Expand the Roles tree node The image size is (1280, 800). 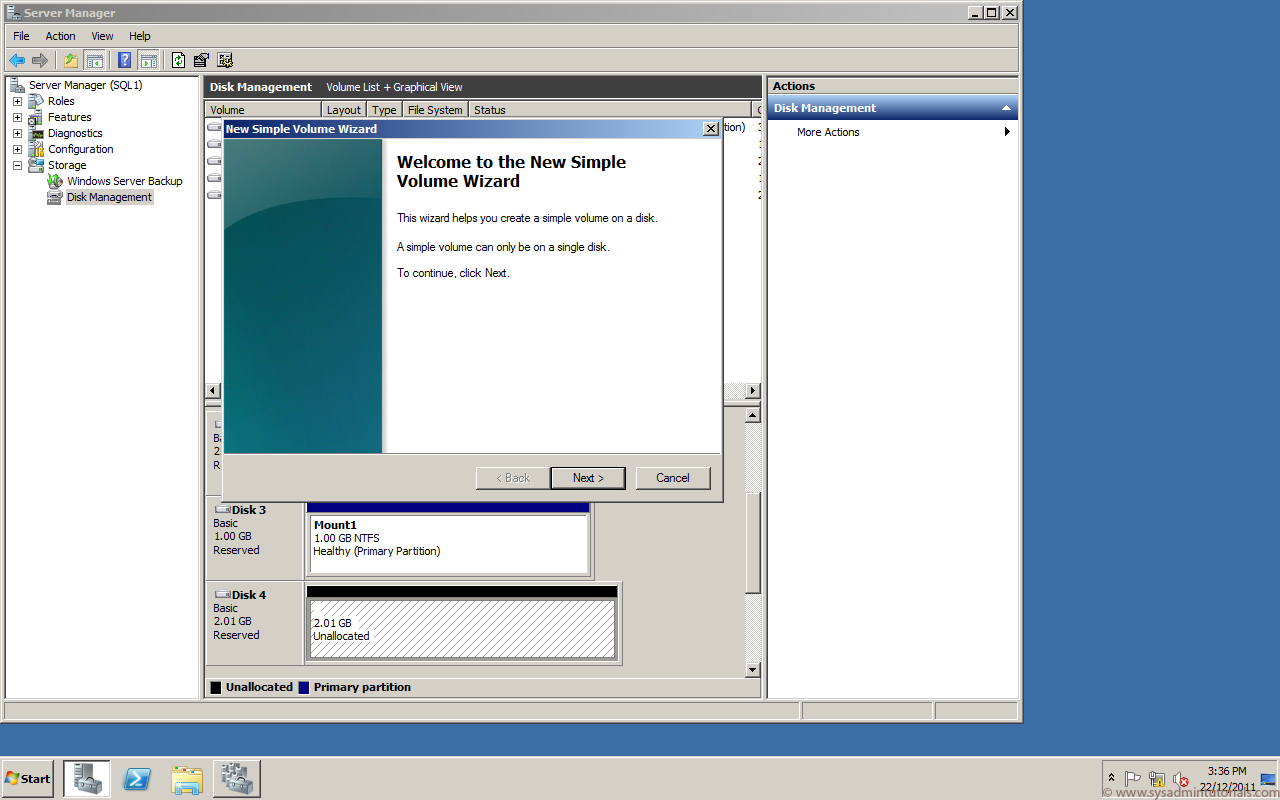coord(17,101)
